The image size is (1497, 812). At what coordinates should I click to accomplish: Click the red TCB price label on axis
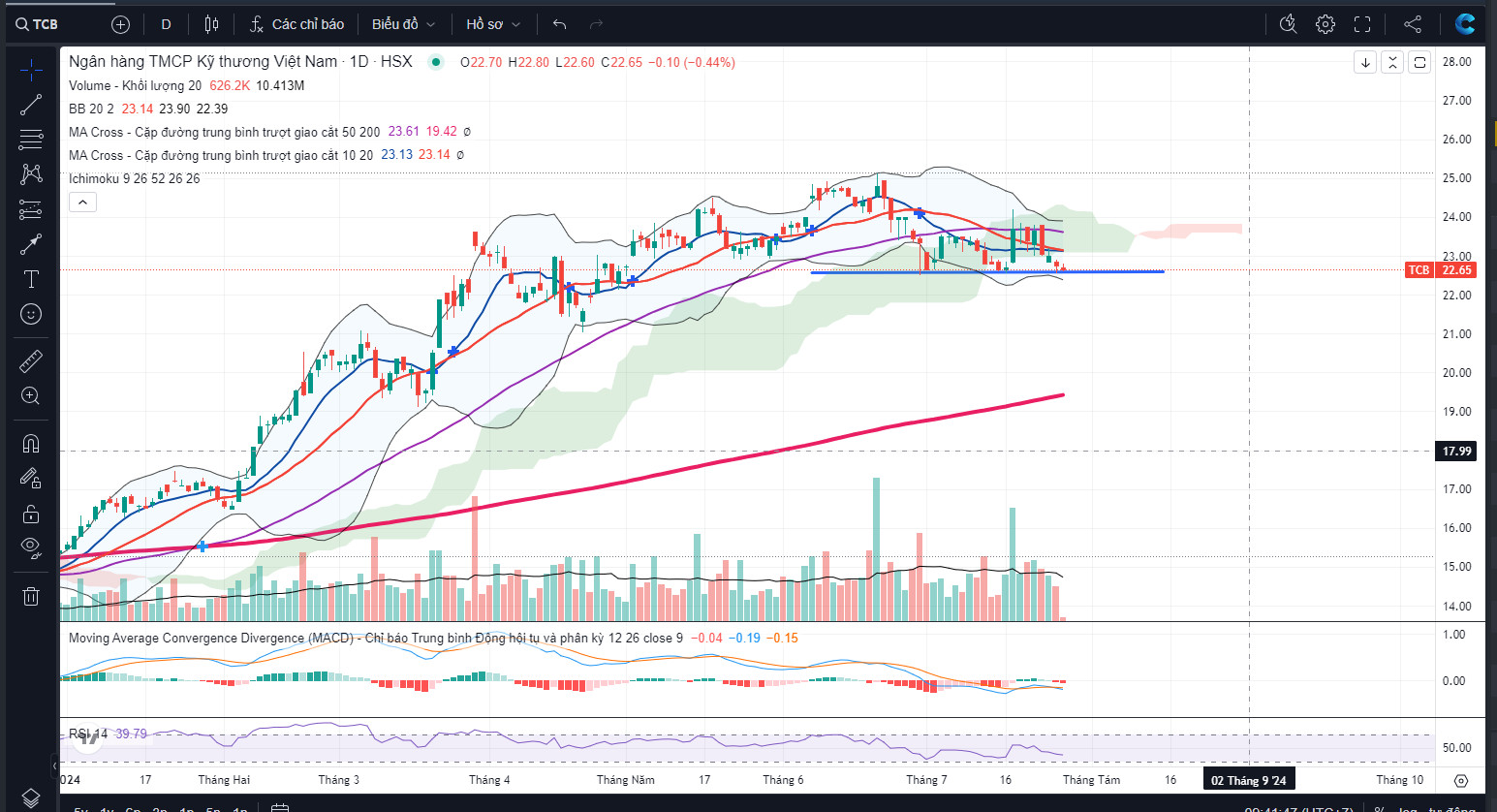pos(1419,270)
